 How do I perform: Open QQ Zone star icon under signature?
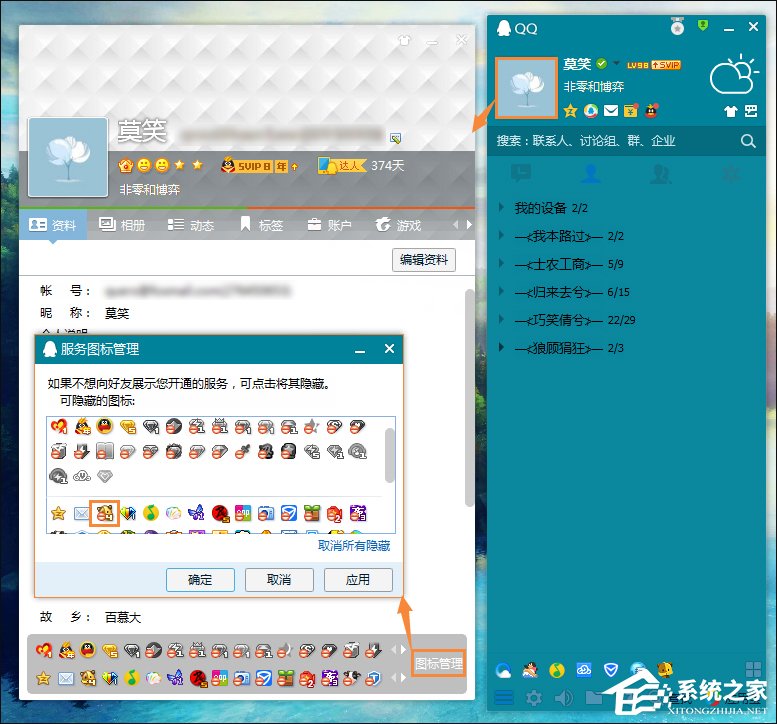coord(570,111)
